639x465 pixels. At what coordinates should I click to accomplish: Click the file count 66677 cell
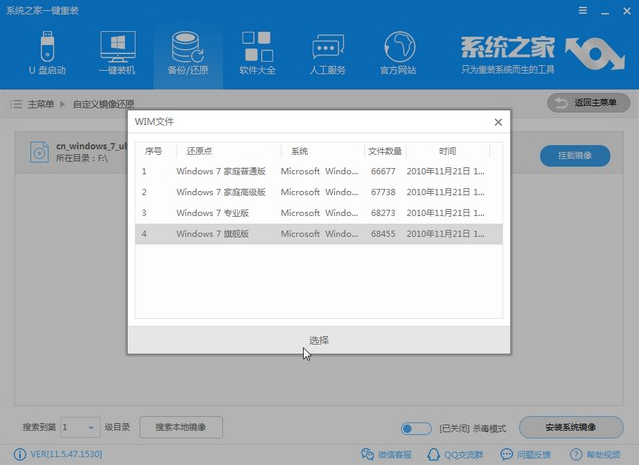point(383,172)
